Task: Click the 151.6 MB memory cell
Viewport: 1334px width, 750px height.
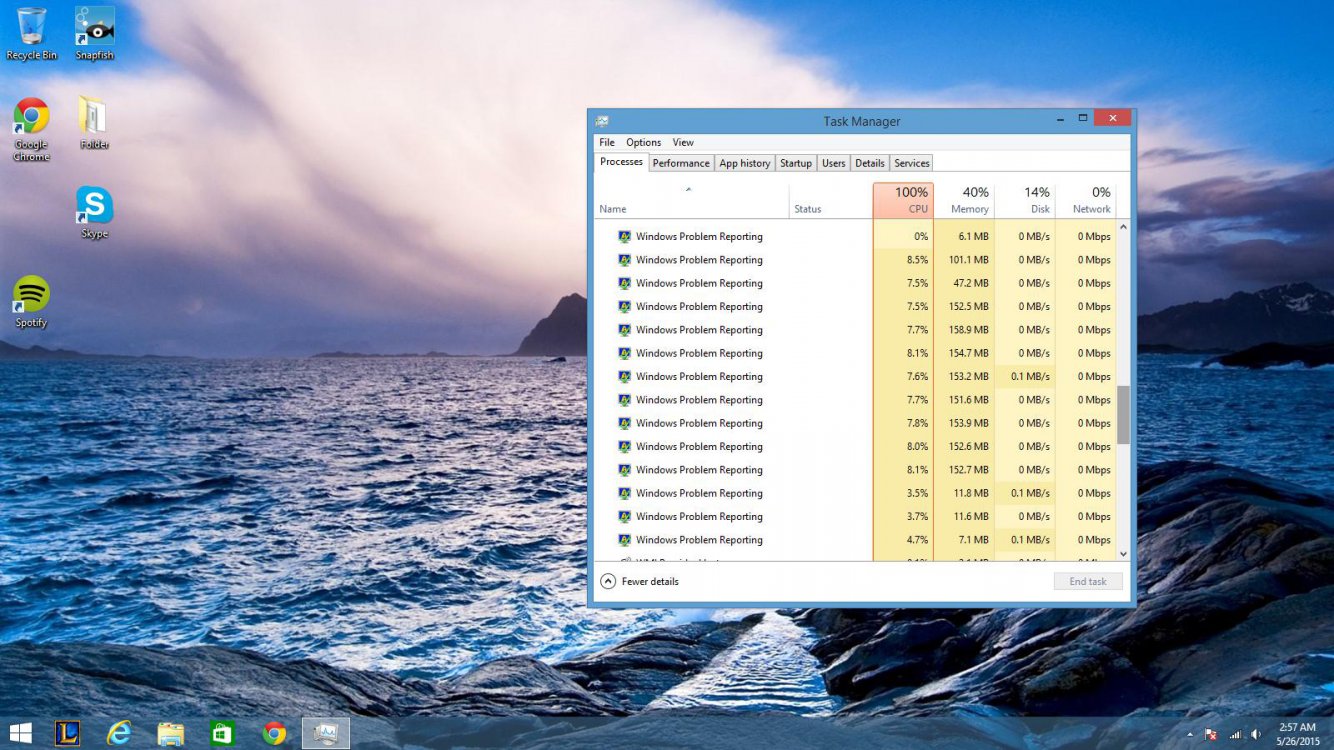Action: [x=964, y=400]
